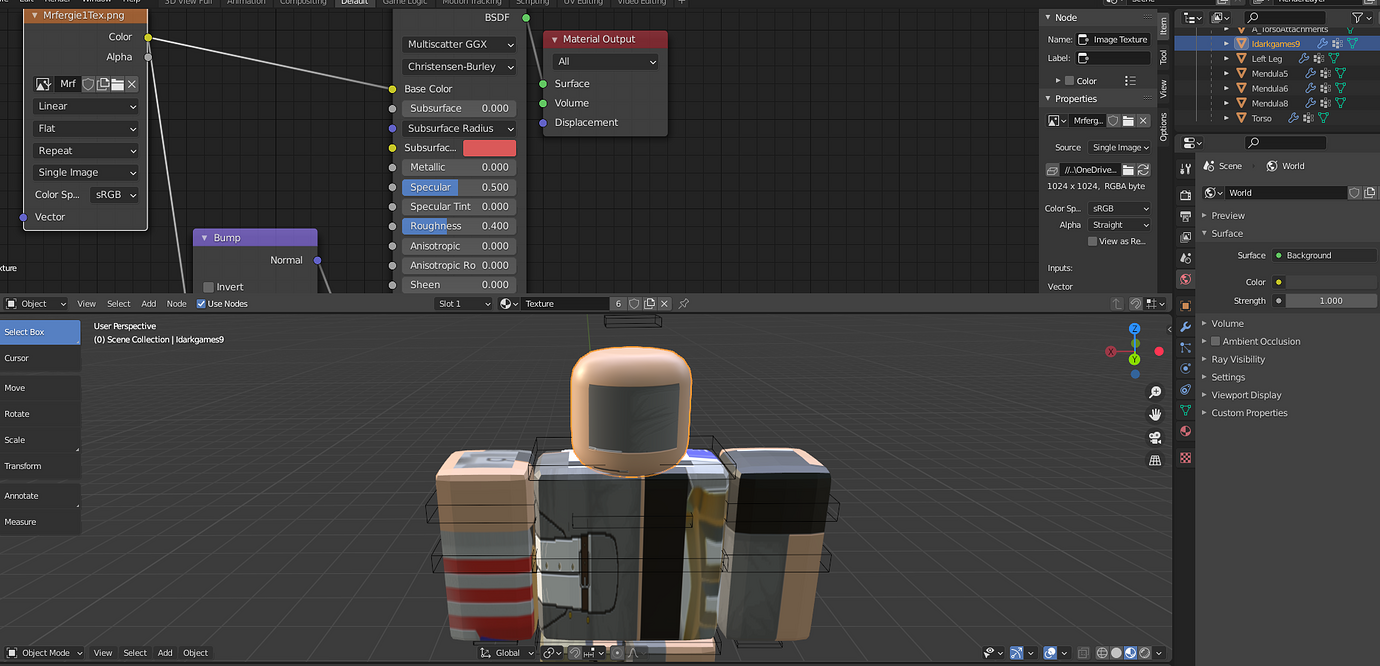Open the Alpha Straight dropdown
Viewport: 1380px width, 666px height.
(x=1119, y=225)
